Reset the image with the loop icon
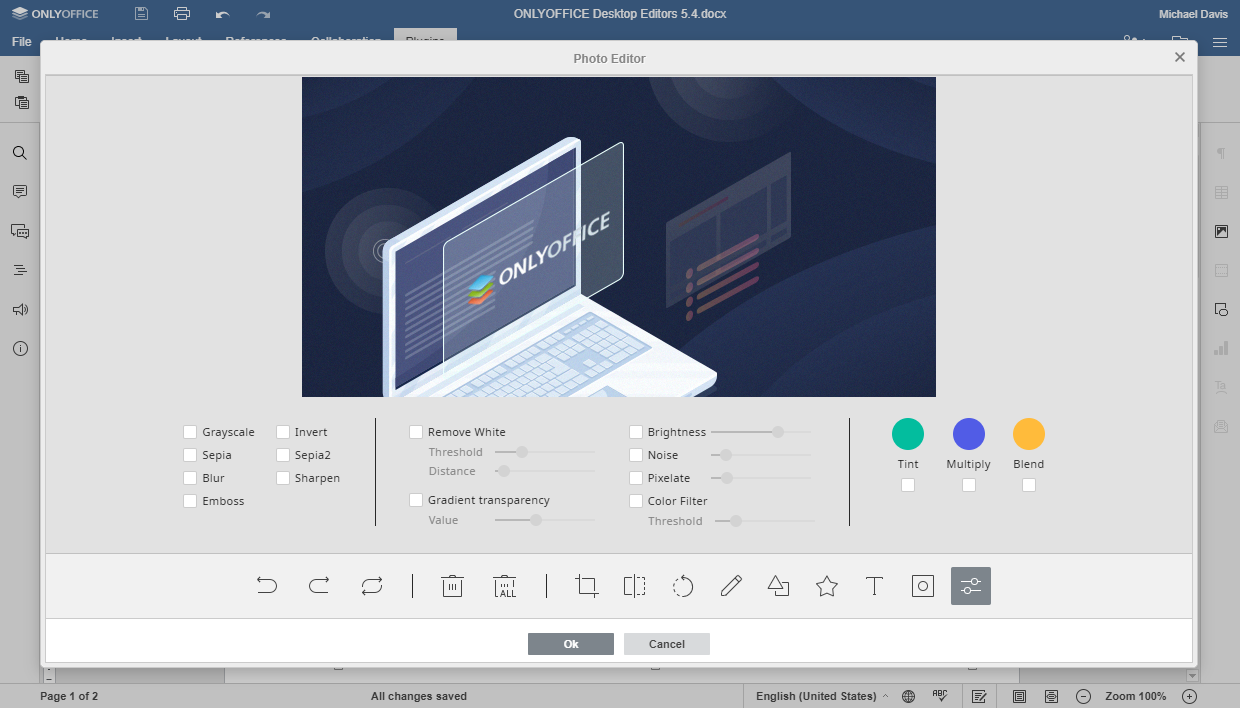Image resolution: width=1240 pixels, height=708 pixels. pos(371,586)
